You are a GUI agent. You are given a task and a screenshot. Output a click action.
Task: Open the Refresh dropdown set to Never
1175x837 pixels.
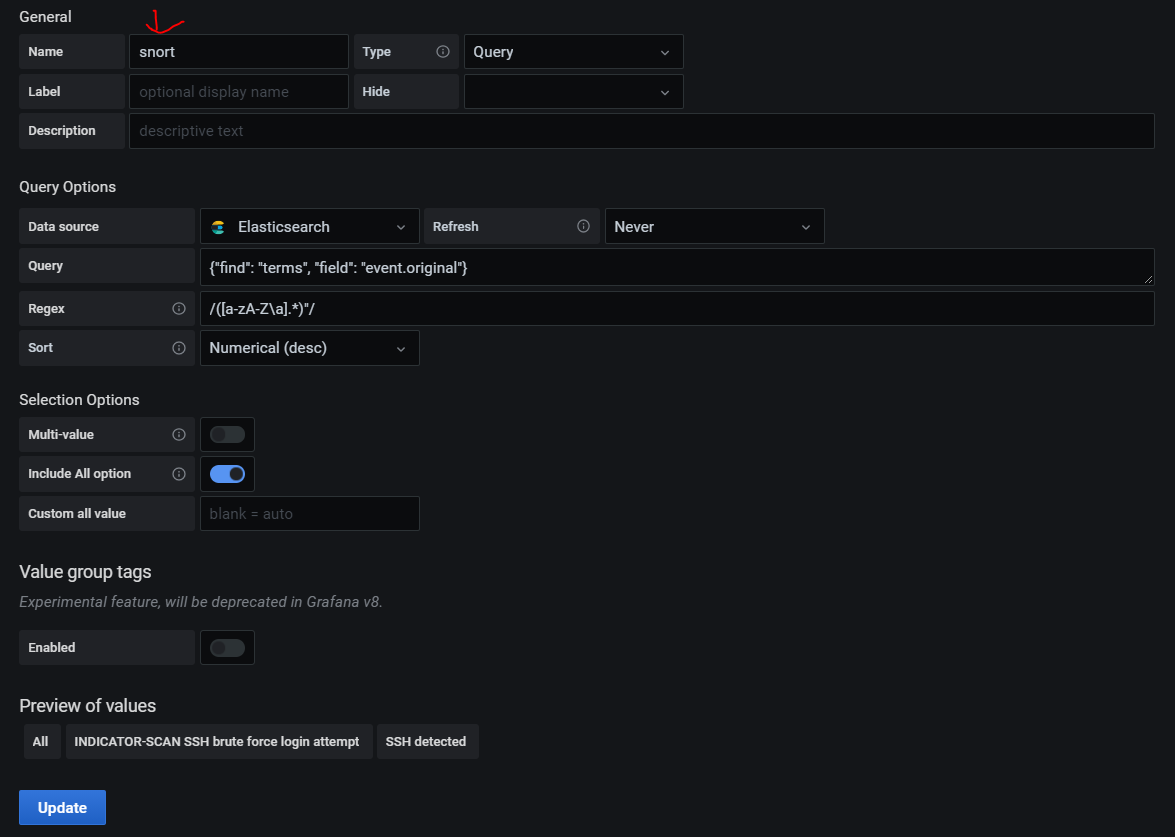[714, 226]
